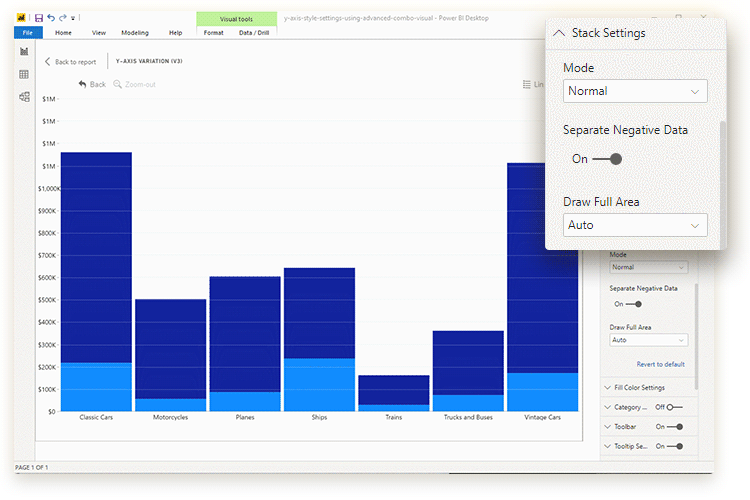
Task: Open the Modeling ribbon tab
Action: (135, 33)
